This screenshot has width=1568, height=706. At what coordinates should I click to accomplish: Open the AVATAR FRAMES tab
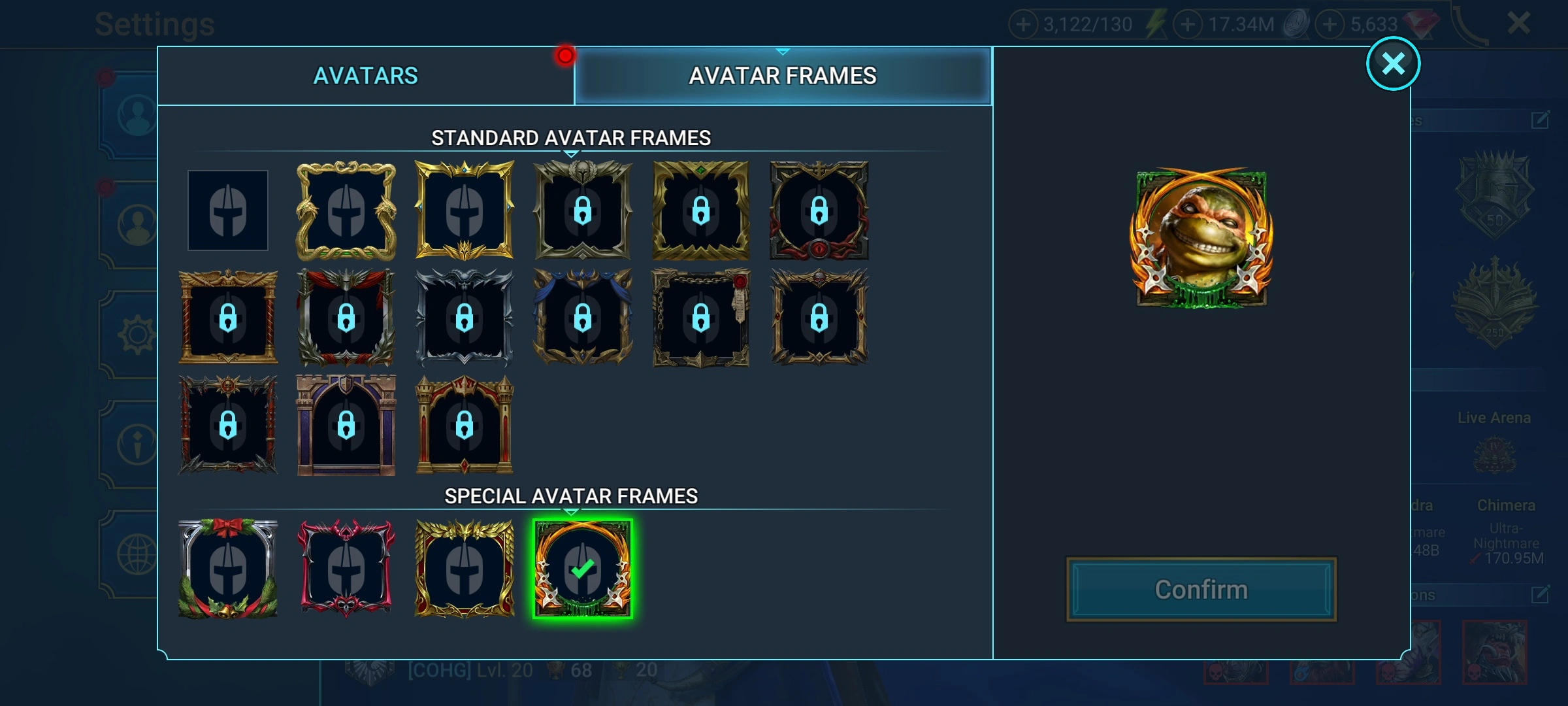[x=783, y=76]
